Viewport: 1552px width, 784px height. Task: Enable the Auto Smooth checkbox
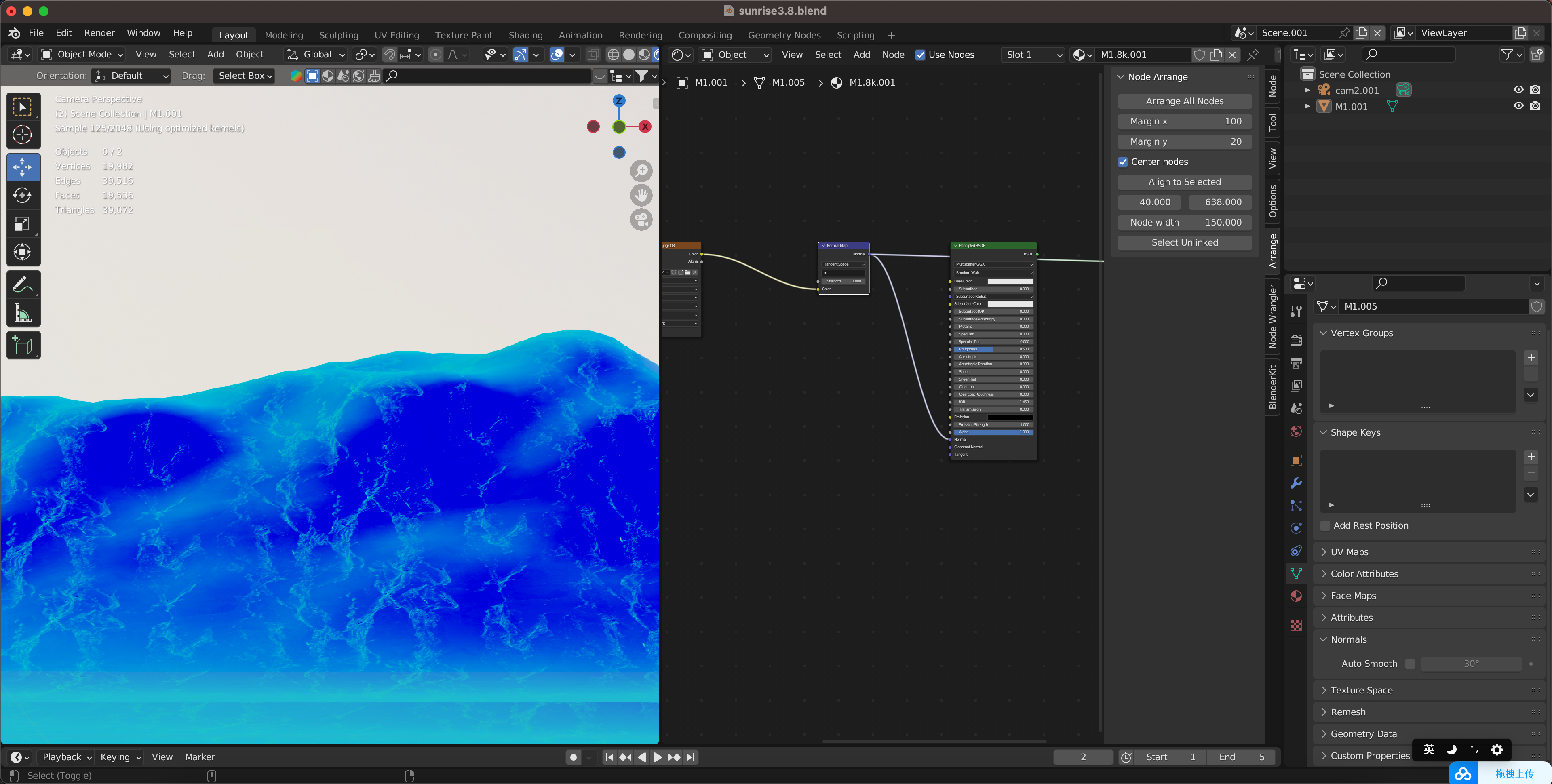point(1409,664)
